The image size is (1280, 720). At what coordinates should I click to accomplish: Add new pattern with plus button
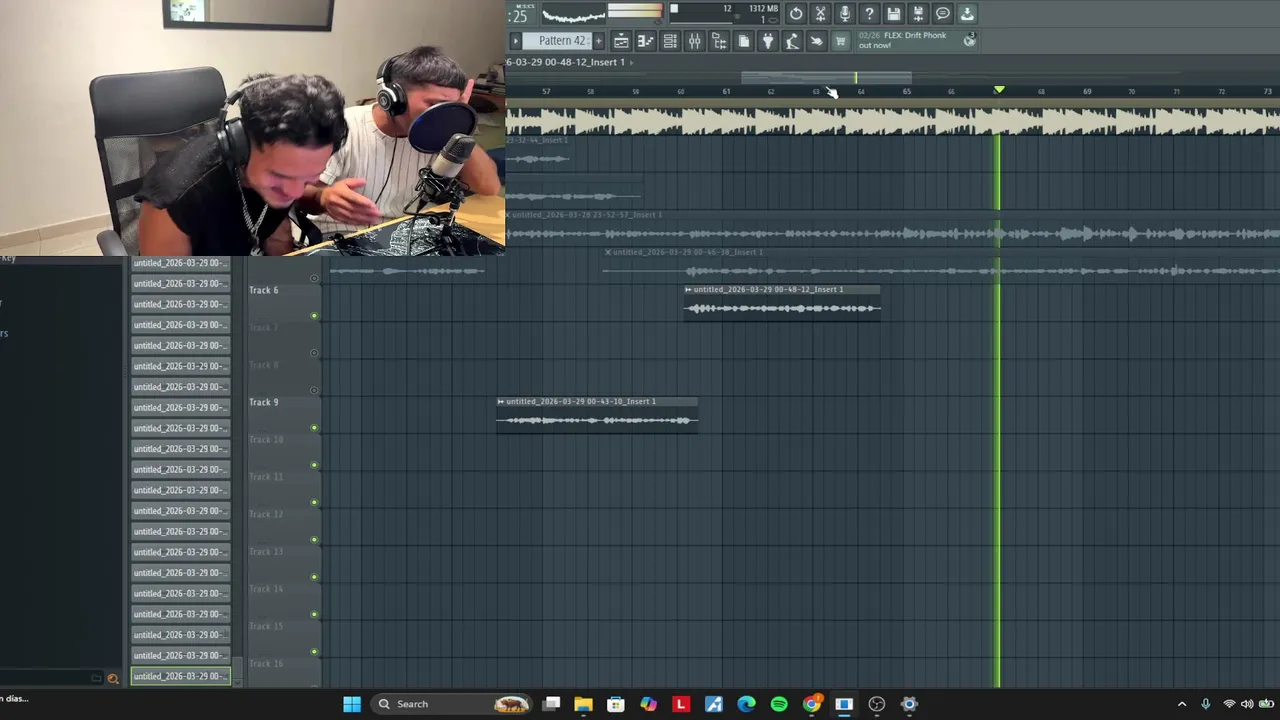pyautogui.click(x=598, y=41)
